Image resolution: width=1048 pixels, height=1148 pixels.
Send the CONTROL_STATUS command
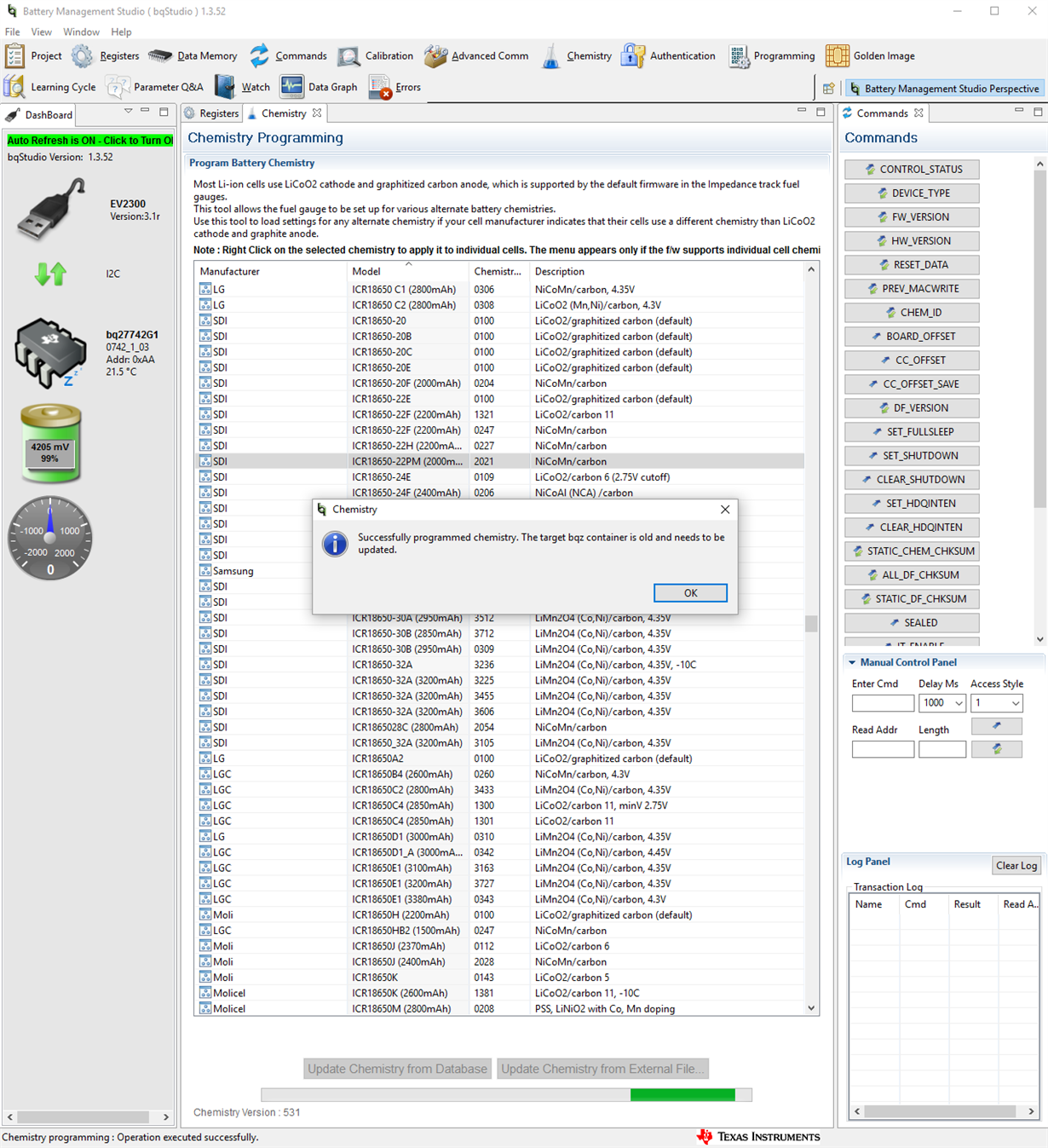912,170
